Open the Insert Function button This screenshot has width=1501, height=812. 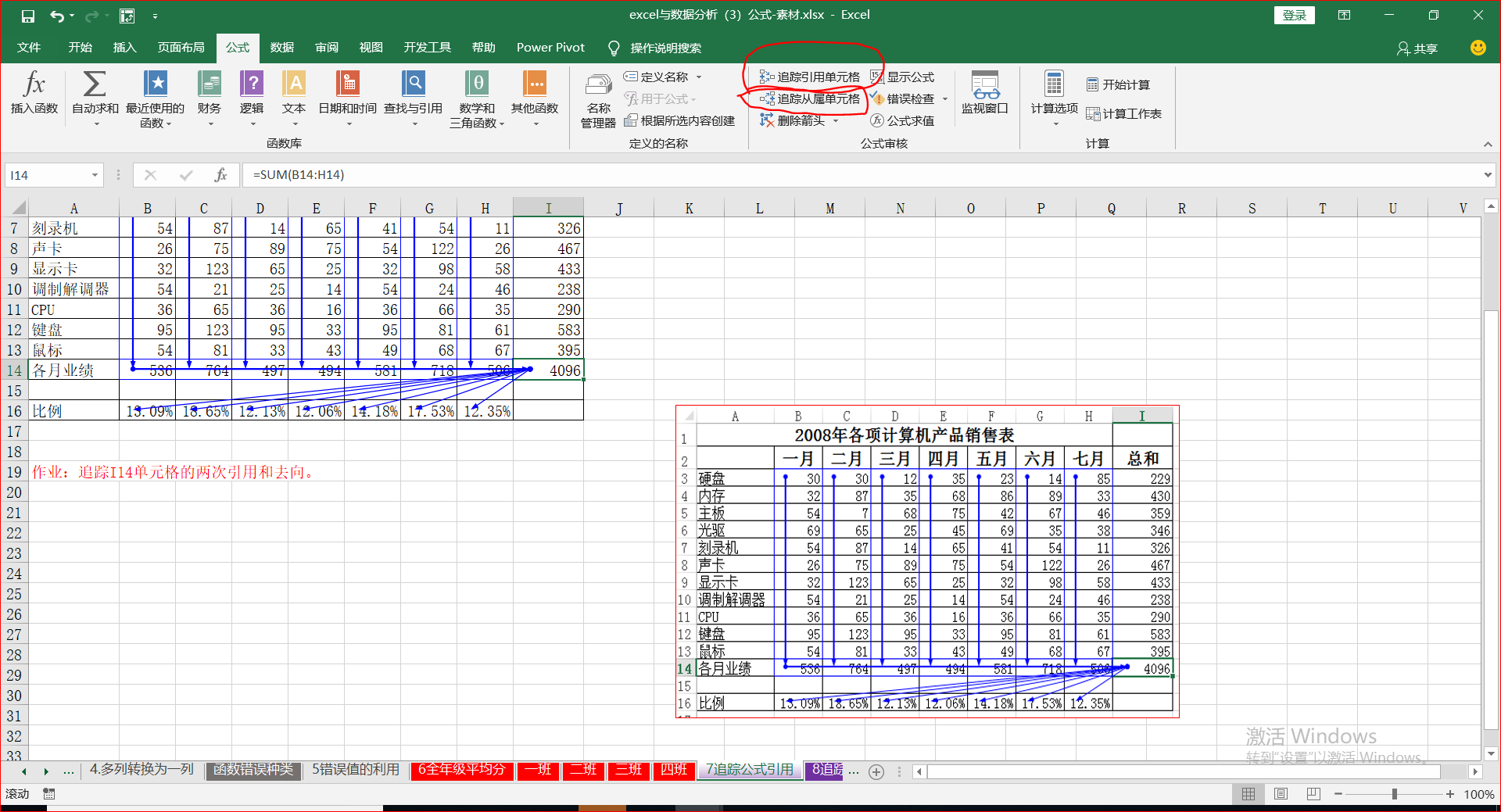tap(34, 95)
